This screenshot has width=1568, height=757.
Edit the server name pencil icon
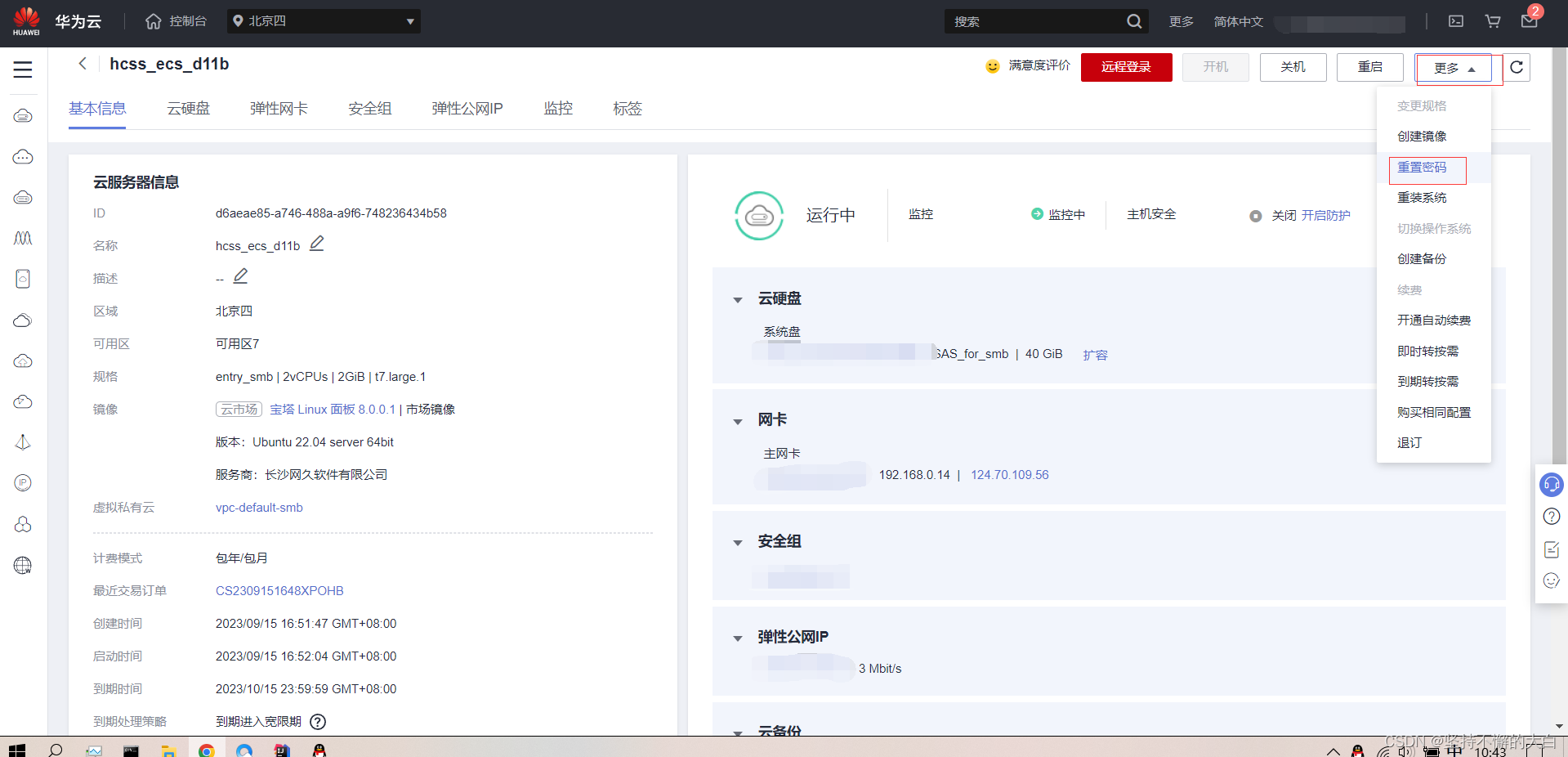(317, 244)
